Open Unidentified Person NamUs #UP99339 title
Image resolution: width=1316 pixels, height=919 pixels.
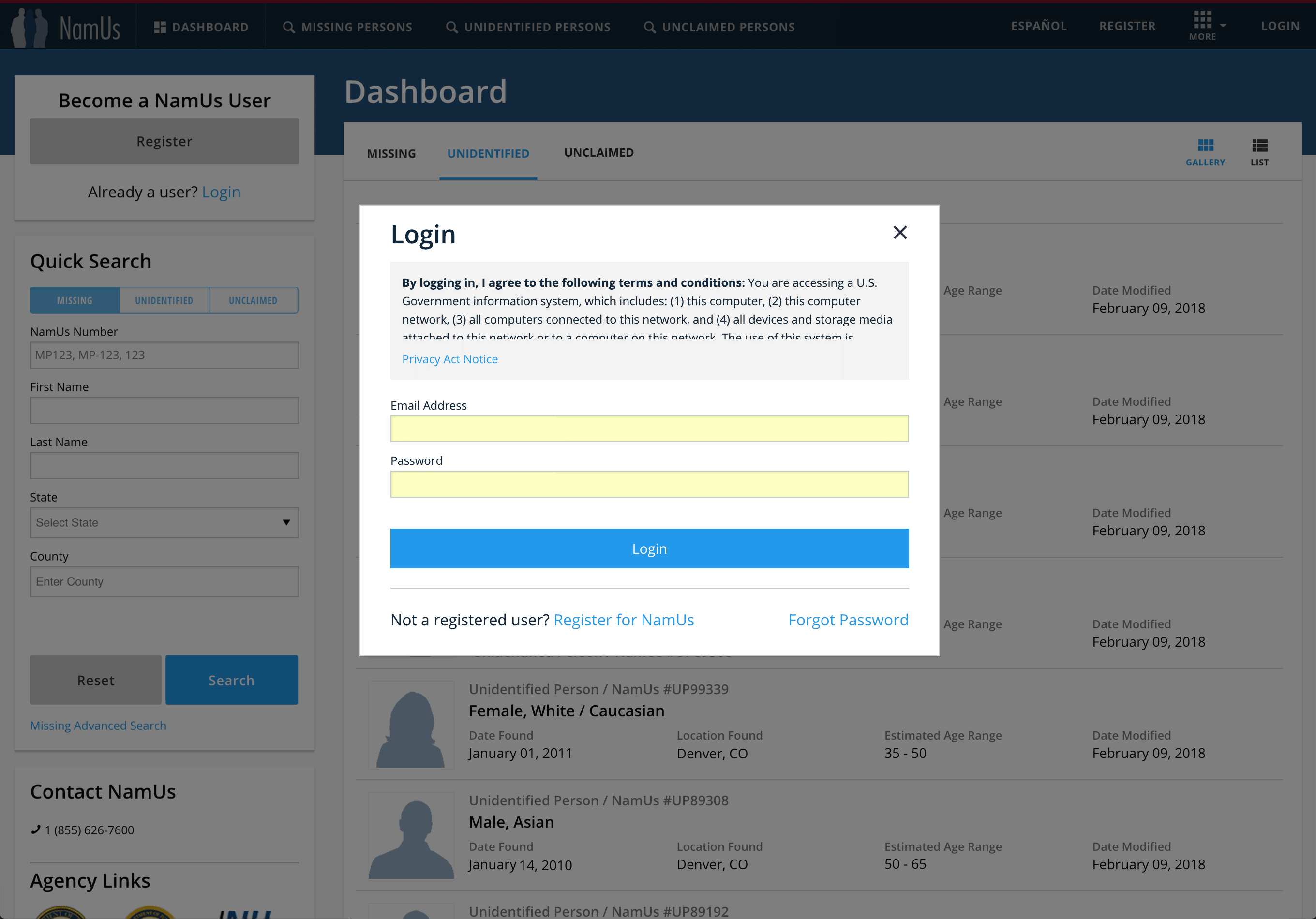coord(599,689)
